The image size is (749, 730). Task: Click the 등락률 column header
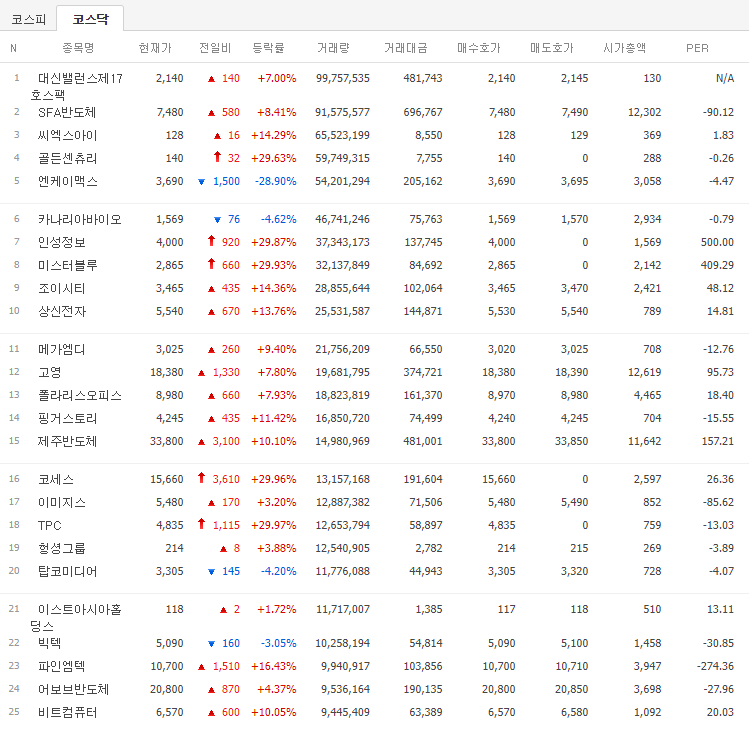(x=268, y=48)
